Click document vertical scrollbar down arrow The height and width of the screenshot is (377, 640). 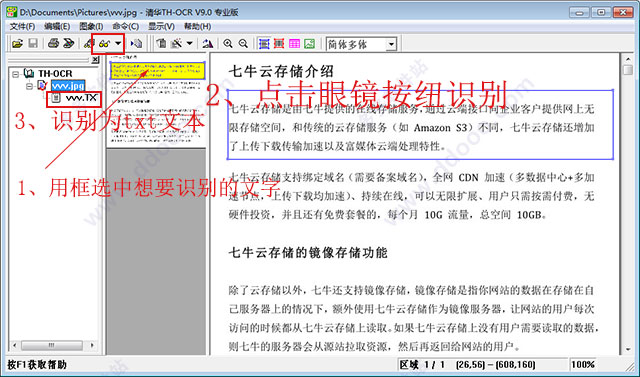(628, 349)
